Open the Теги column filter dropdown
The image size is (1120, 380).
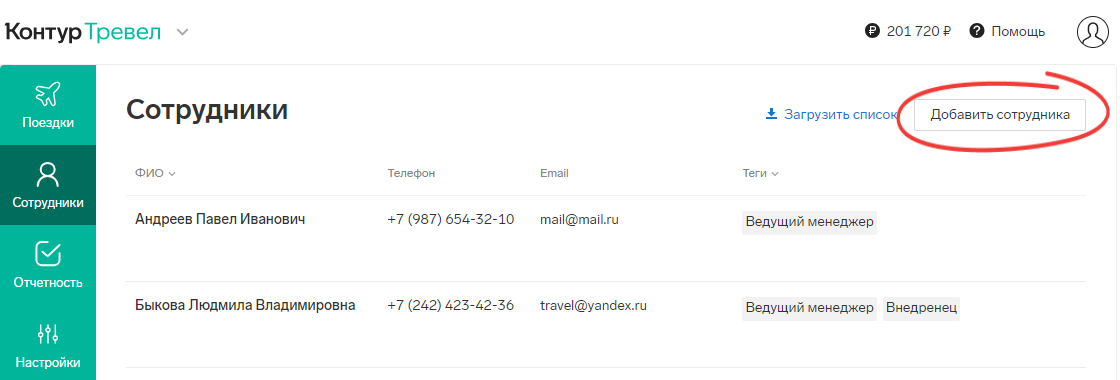[761, 173]
